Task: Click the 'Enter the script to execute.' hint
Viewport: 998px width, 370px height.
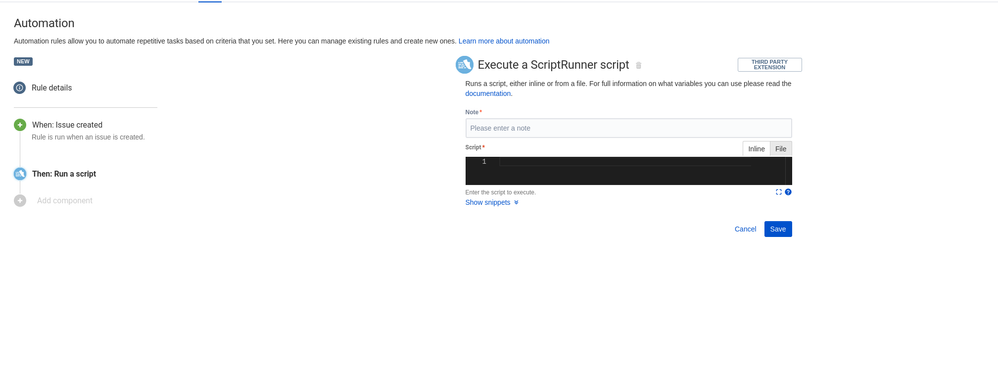Action: coord(500,192)
